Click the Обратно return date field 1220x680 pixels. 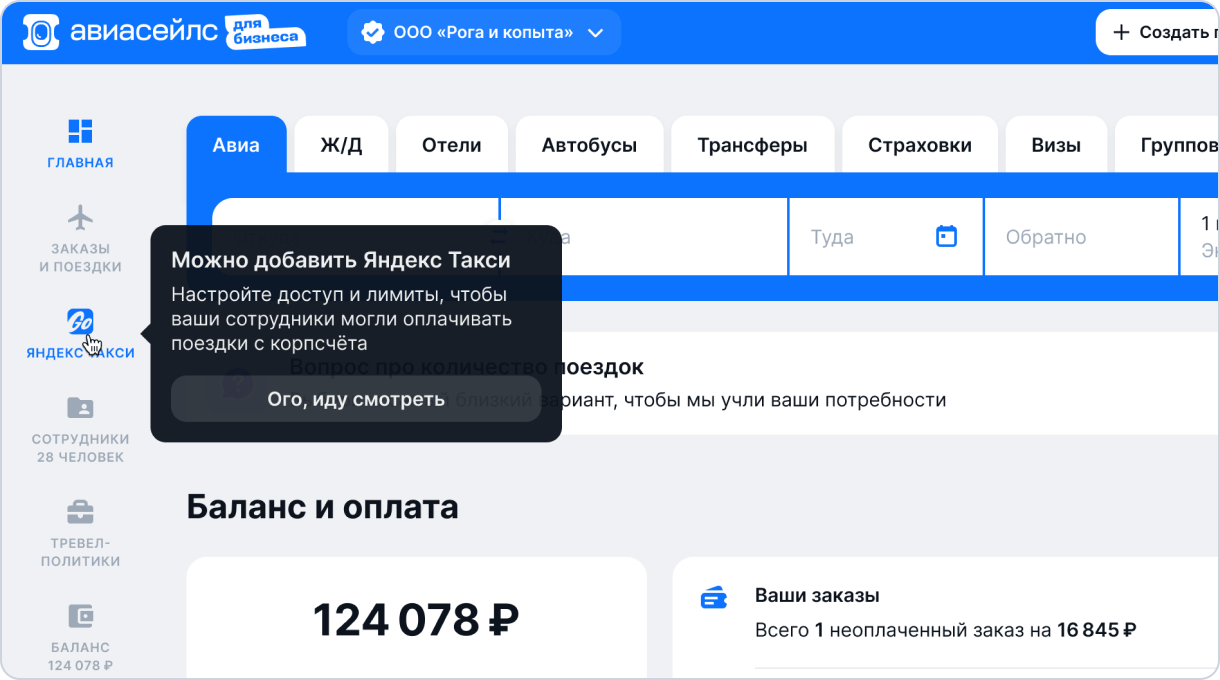click(1080, 237)
